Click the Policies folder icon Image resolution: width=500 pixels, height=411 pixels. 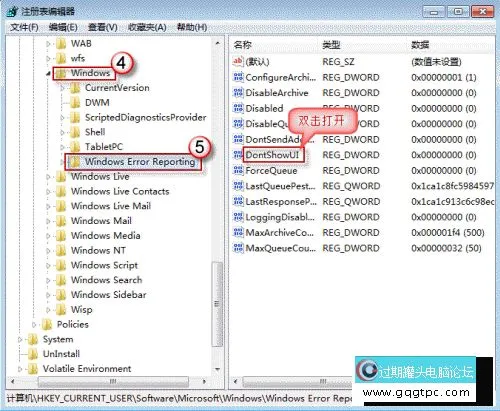(47, 324)
